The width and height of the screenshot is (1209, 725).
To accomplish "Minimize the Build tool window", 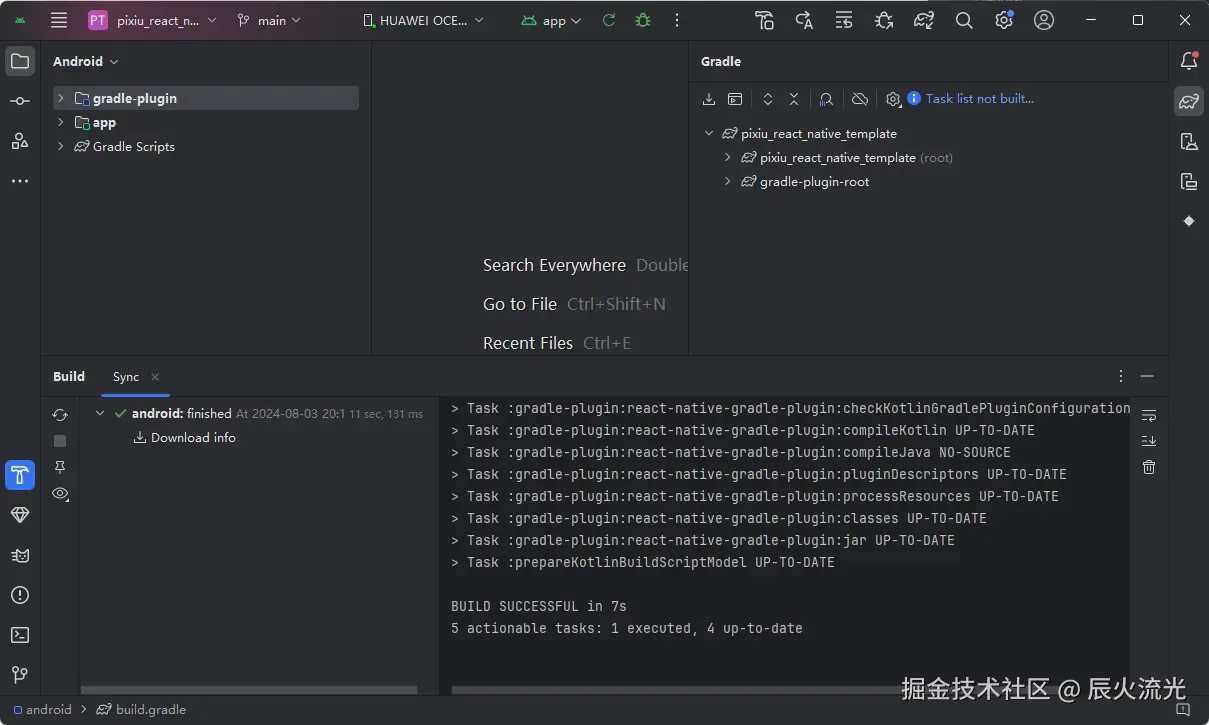I will point(1147,376).
